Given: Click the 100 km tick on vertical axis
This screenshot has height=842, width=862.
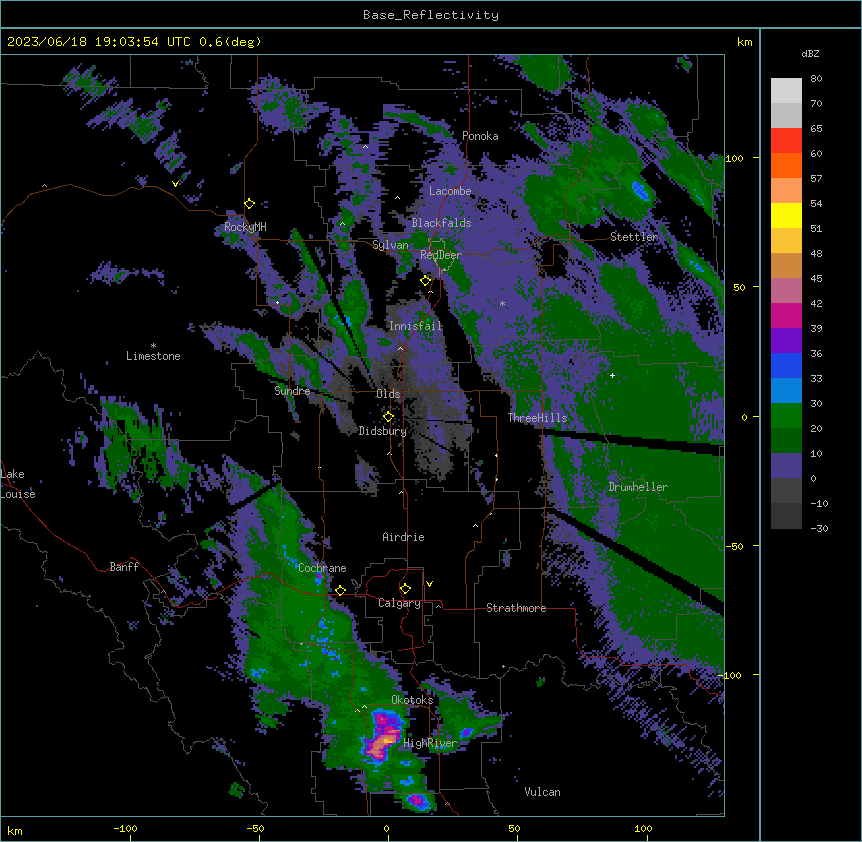Looking at the screenshot, I should pyautogui.click(x=734, y=158).
